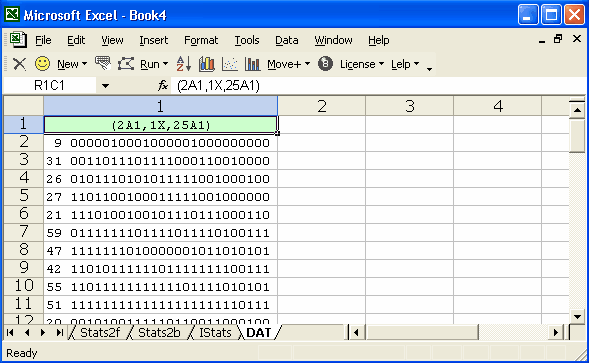589x363 pixels.
Task: Go to first sheet tab button
Action: (11, 332)
